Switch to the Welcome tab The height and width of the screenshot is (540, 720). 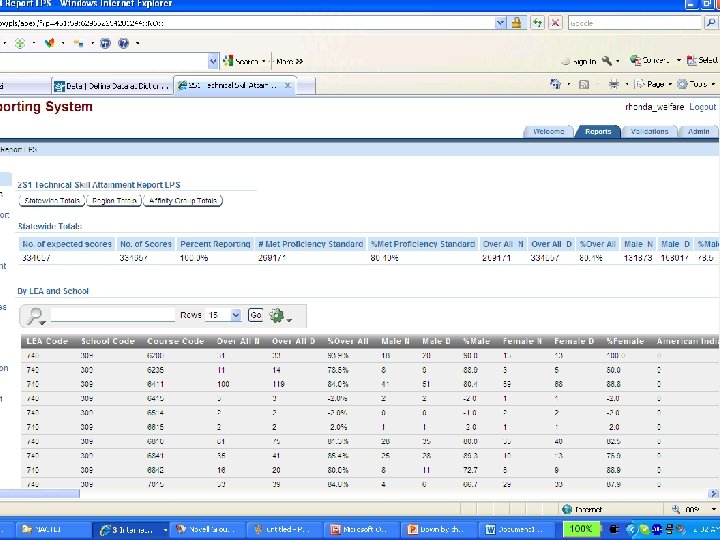(548, 131)
